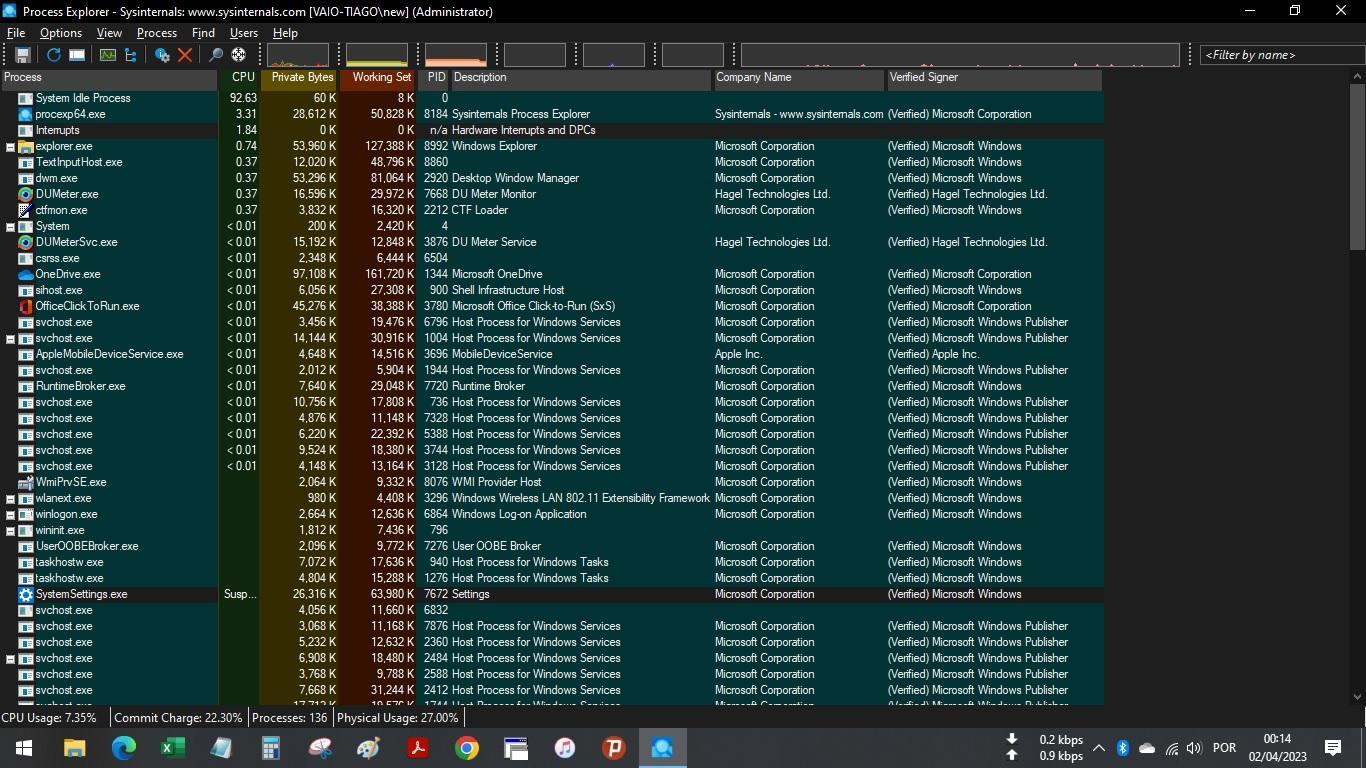Collapse the winlogon.exe tree node
Screen dimensions: 1366x768
[10, 515]
